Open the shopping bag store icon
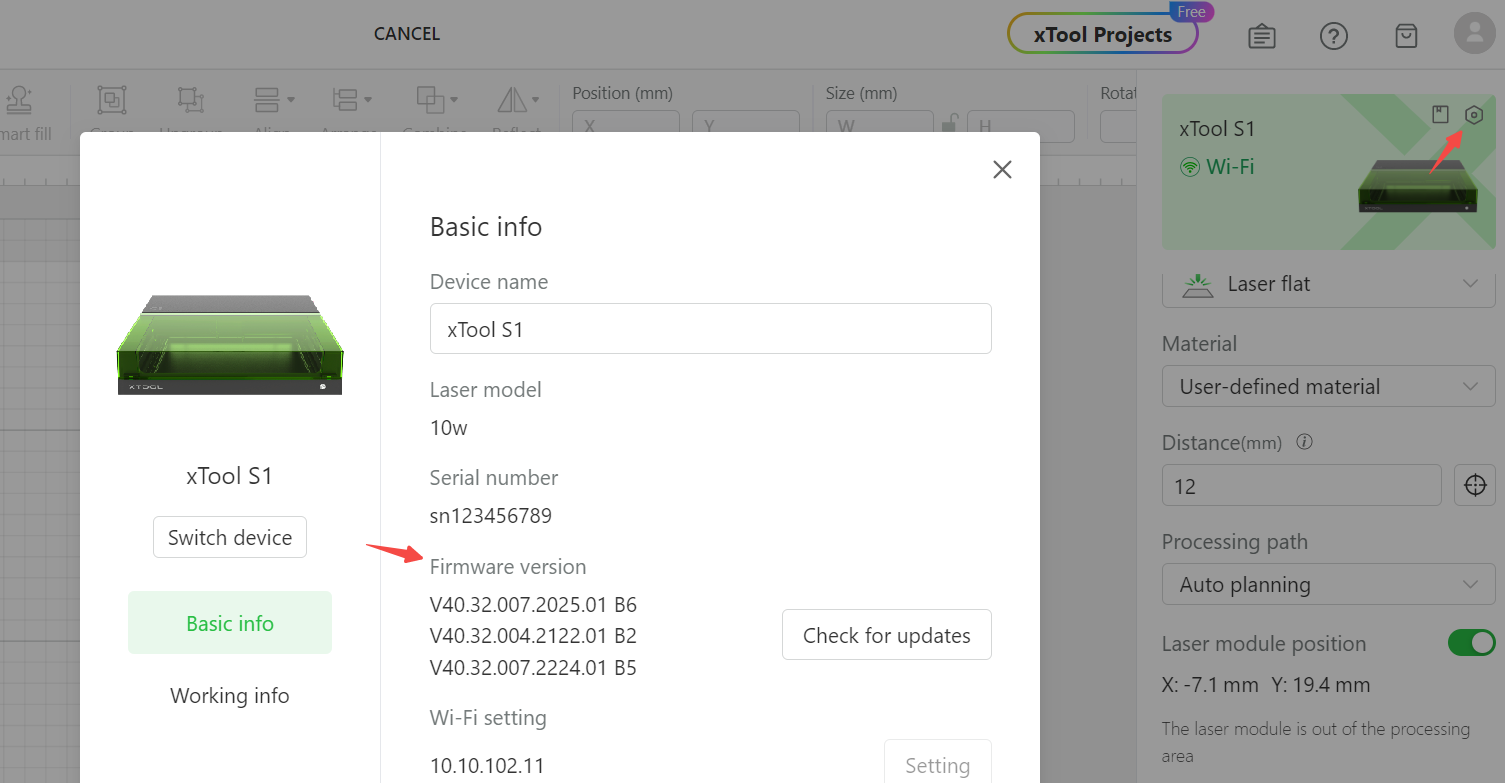This screenshot has height=783, width=1505. pyautogui.click(x=1406, y=36)
